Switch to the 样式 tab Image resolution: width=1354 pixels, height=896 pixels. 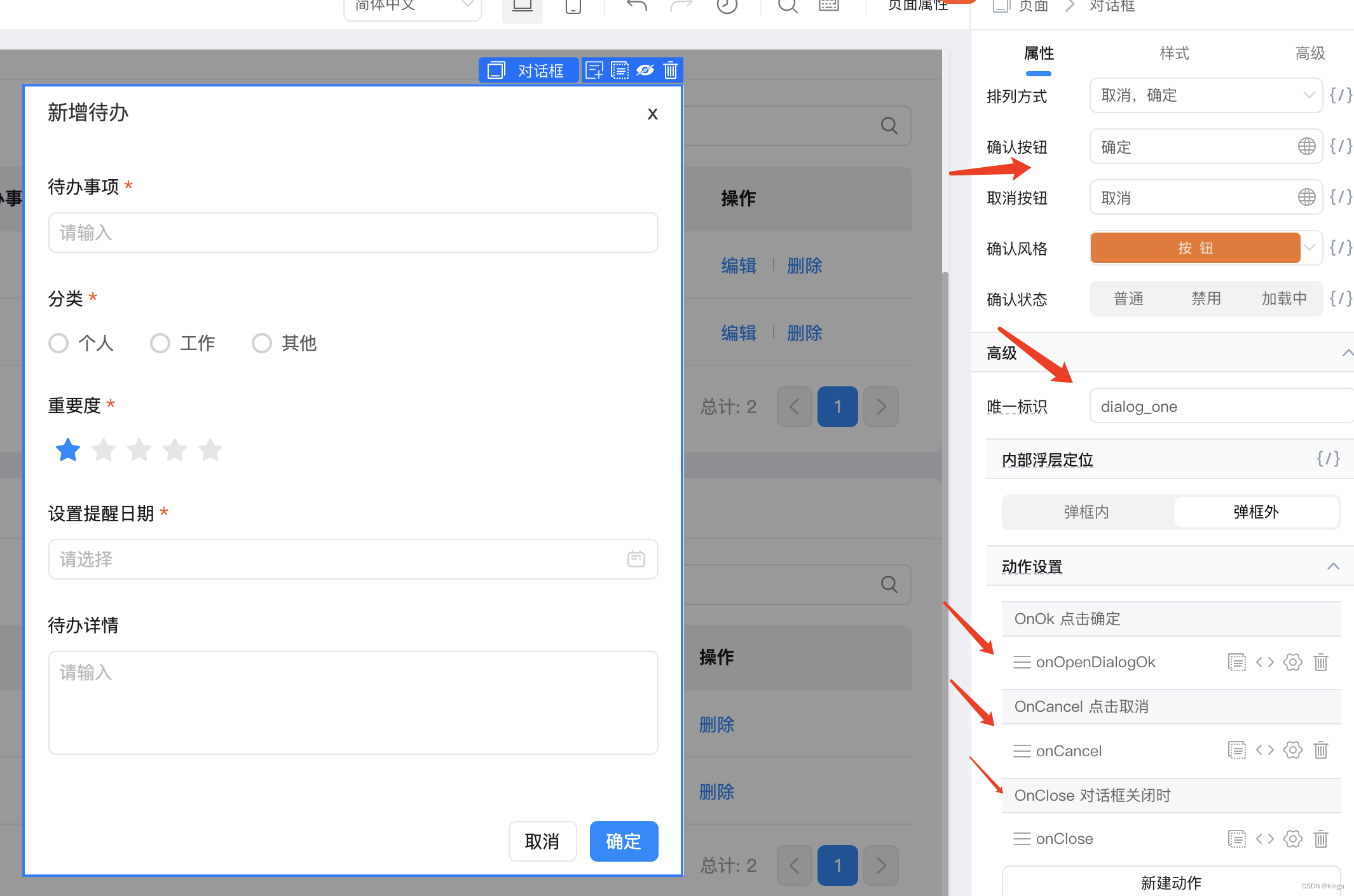tap(1174, 53)
